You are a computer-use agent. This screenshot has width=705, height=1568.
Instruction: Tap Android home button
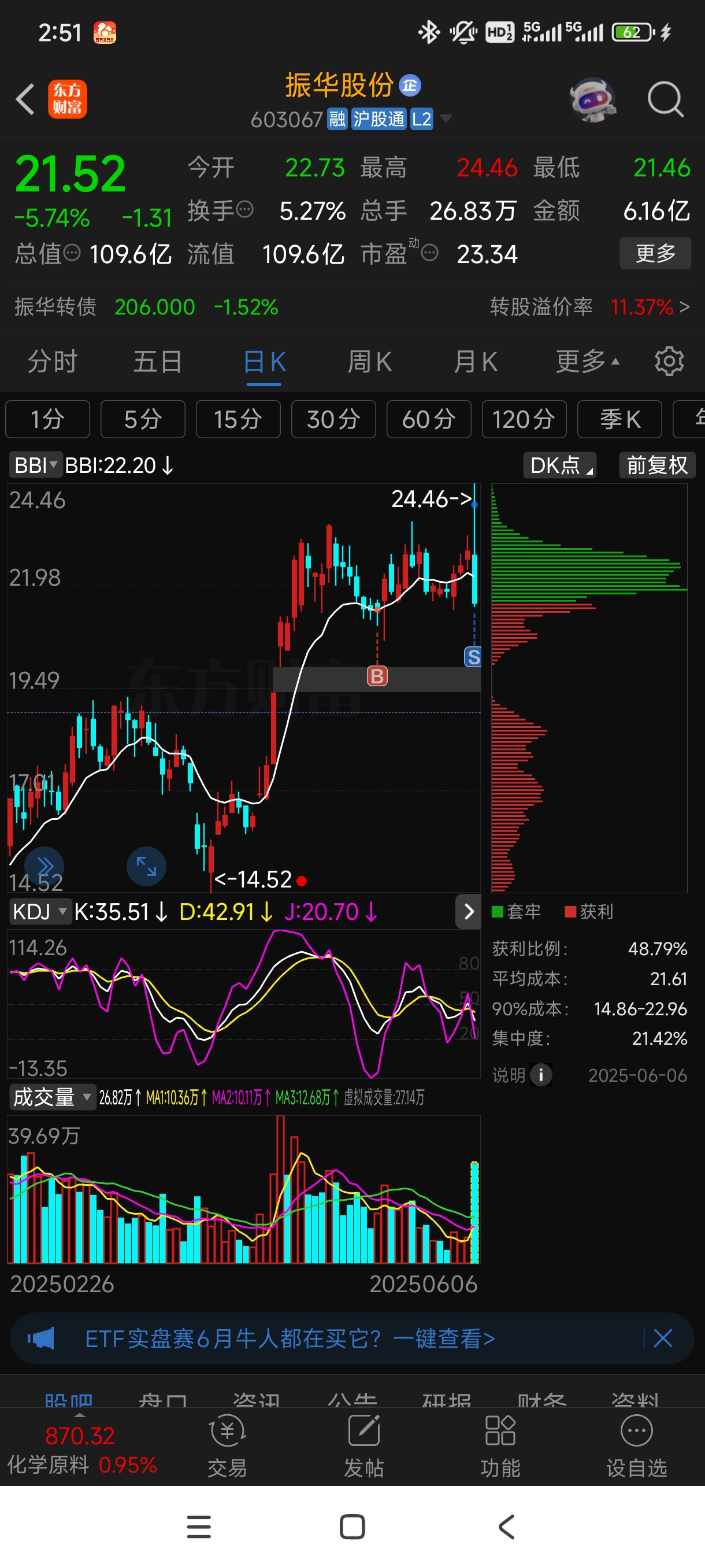click(352, 1527)
